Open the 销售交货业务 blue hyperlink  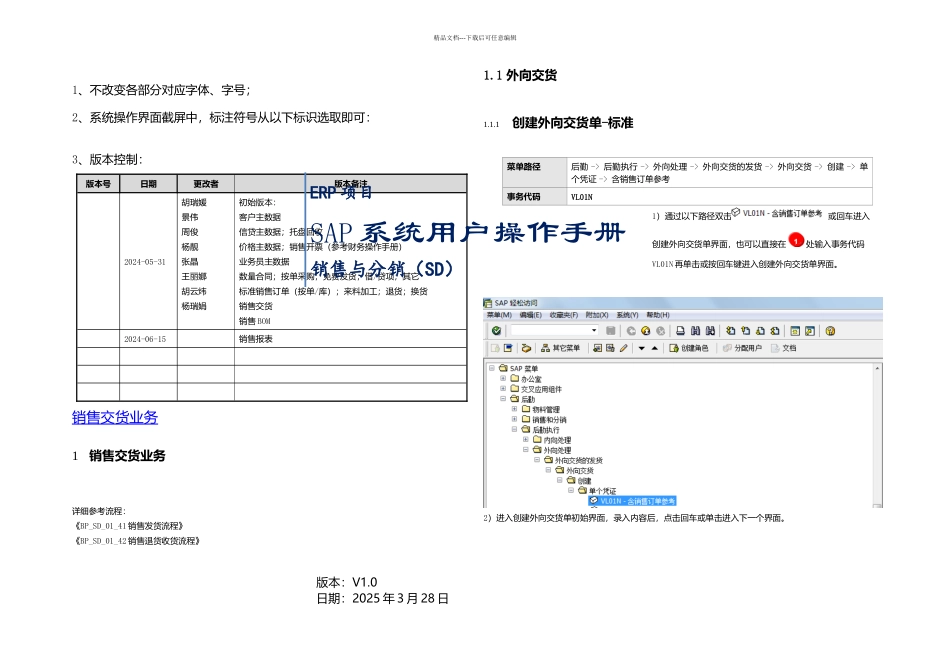tap(115, 418)
